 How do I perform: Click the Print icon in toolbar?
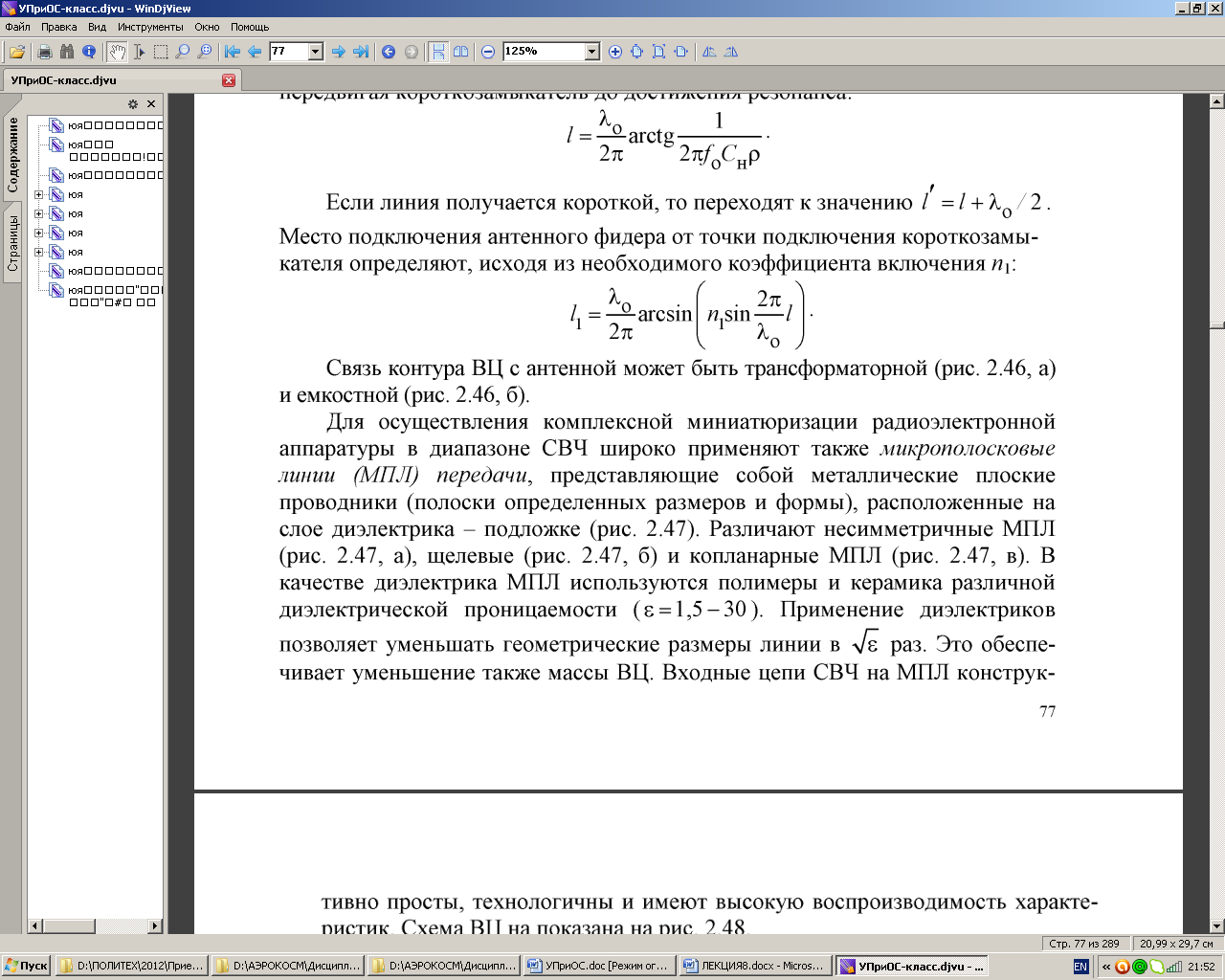click(x=44, y=52)
